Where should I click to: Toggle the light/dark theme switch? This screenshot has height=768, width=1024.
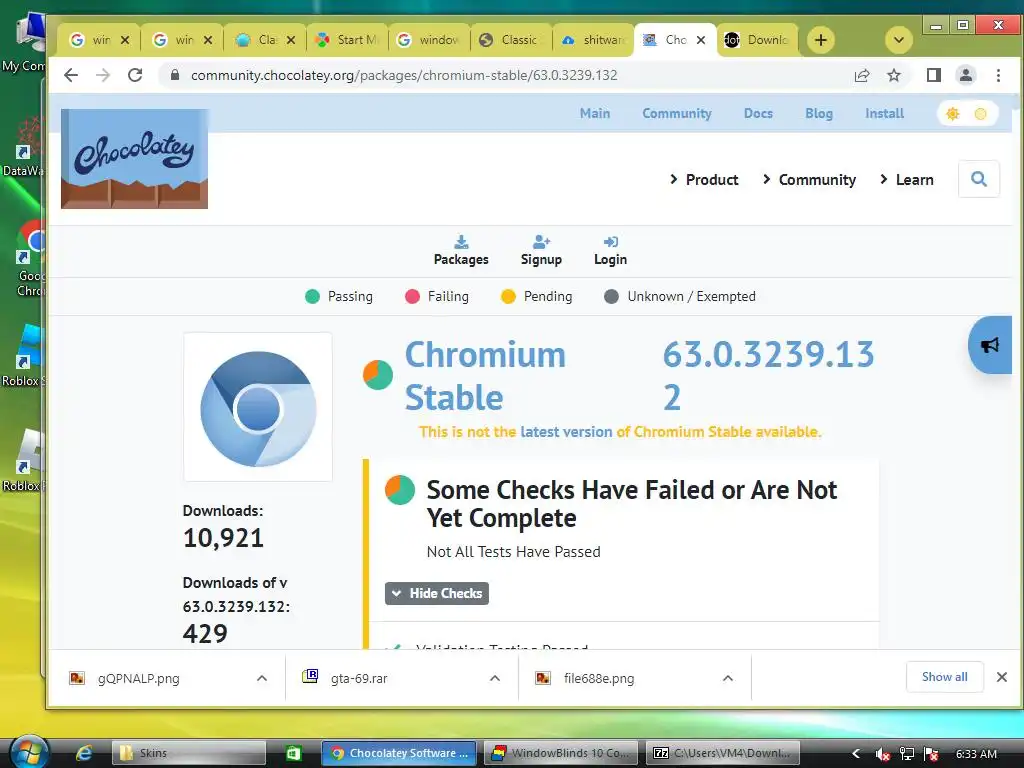[x=967, y=114]
